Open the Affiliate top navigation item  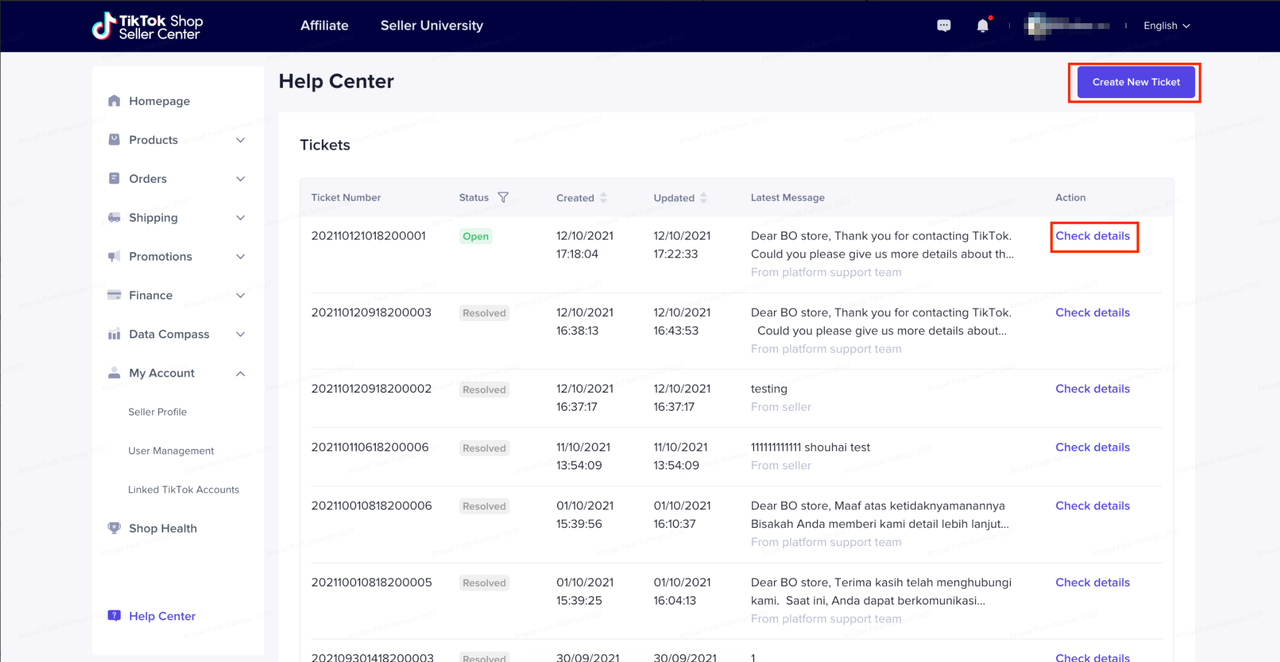pyautogui.click(x=324, y=26)
